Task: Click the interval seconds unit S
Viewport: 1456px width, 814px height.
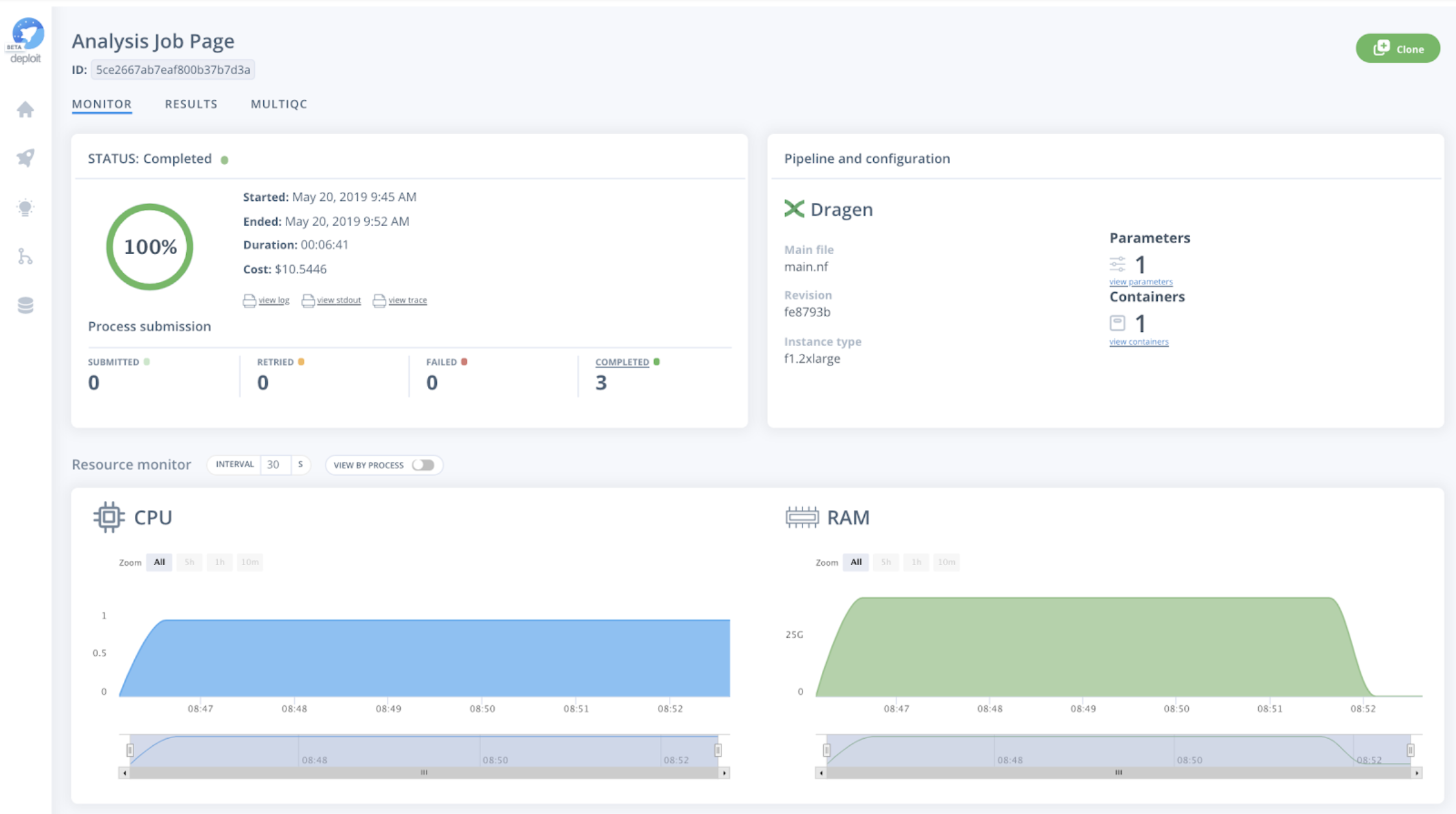Action: point(300,465)
